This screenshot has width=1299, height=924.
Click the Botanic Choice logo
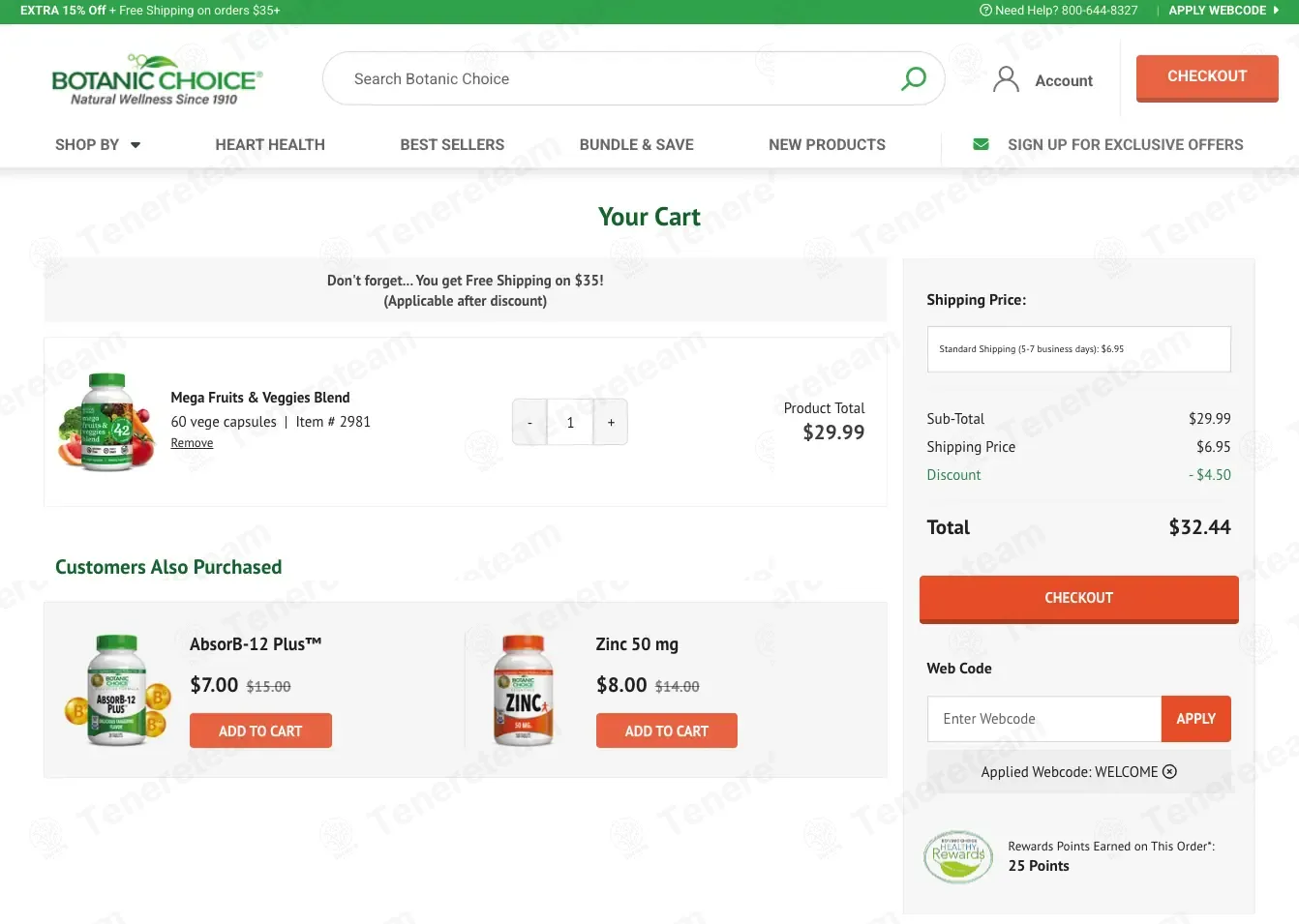(x=157, y=80)
